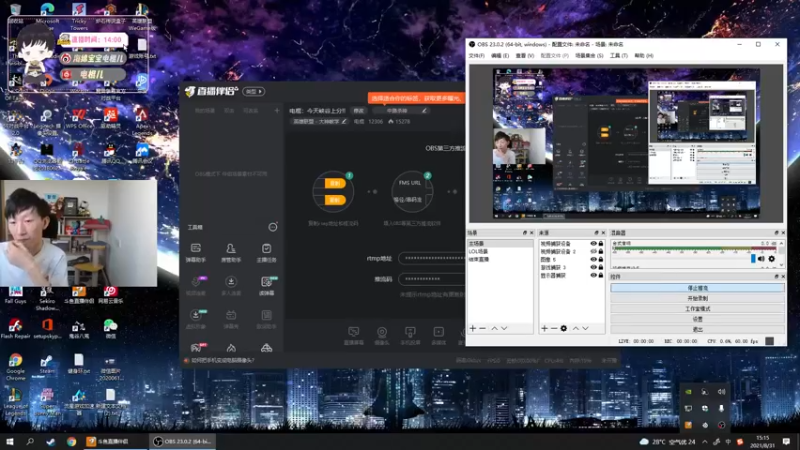Open the Help menu in OBS

coord(643,56)
